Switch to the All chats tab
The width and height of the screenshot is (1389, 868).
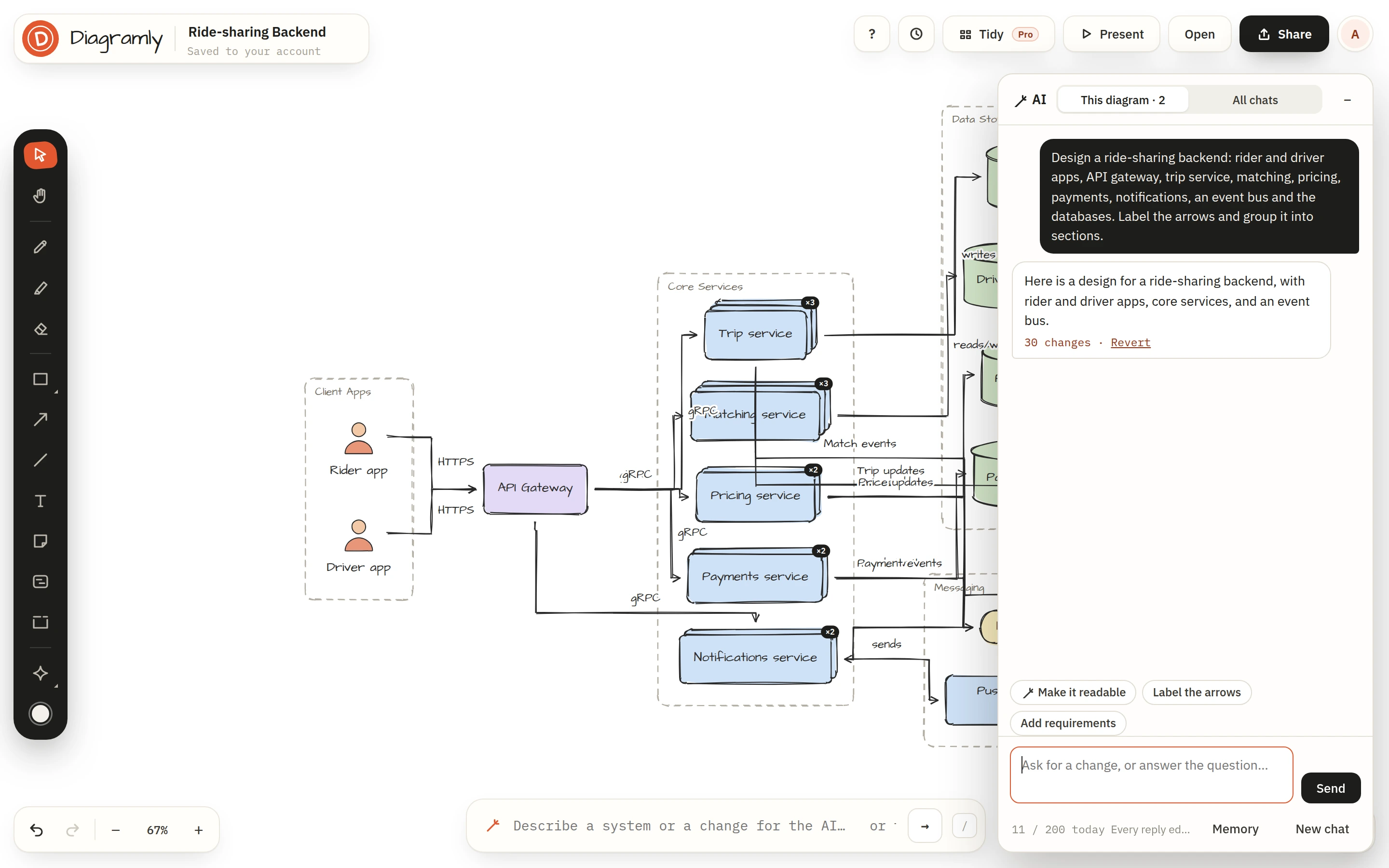(x=1255, y=100)
